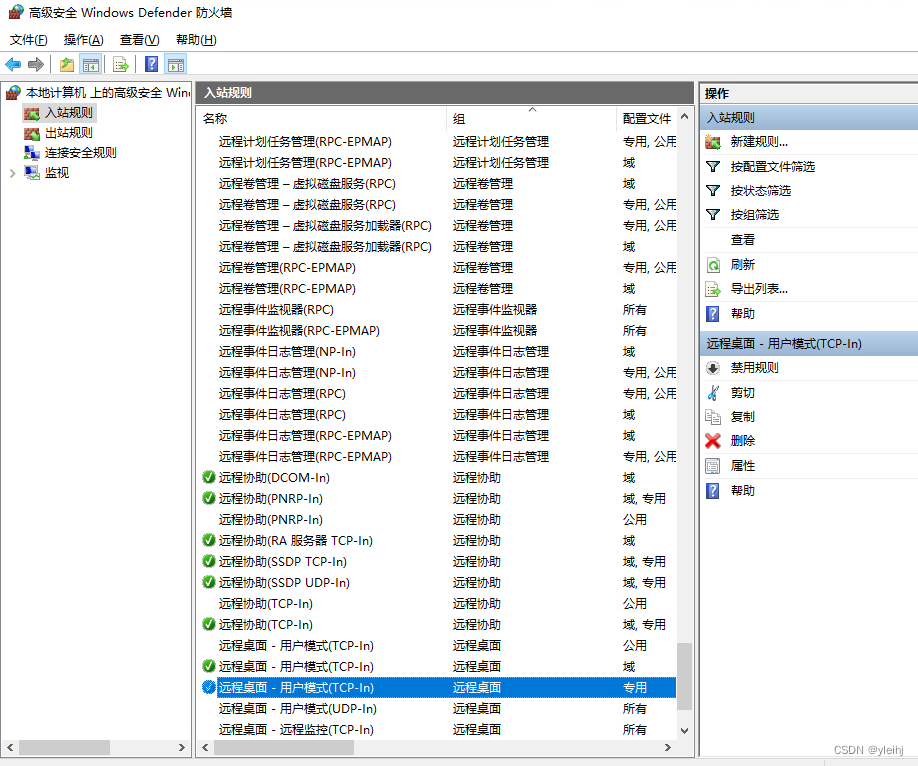Open the 操作(A) menu
This screenshot has height=766, width=918.
[x=83, y=40]
